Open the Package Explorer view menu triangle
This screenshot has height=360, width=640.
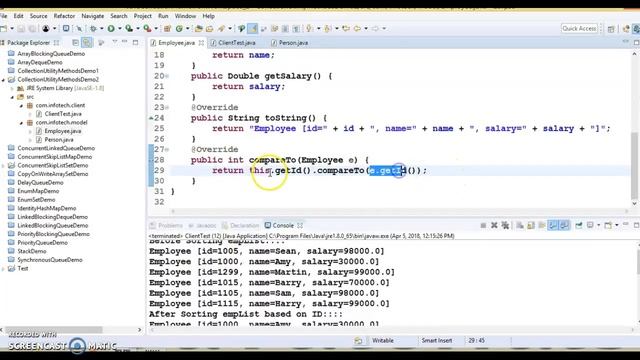(115, 42)
